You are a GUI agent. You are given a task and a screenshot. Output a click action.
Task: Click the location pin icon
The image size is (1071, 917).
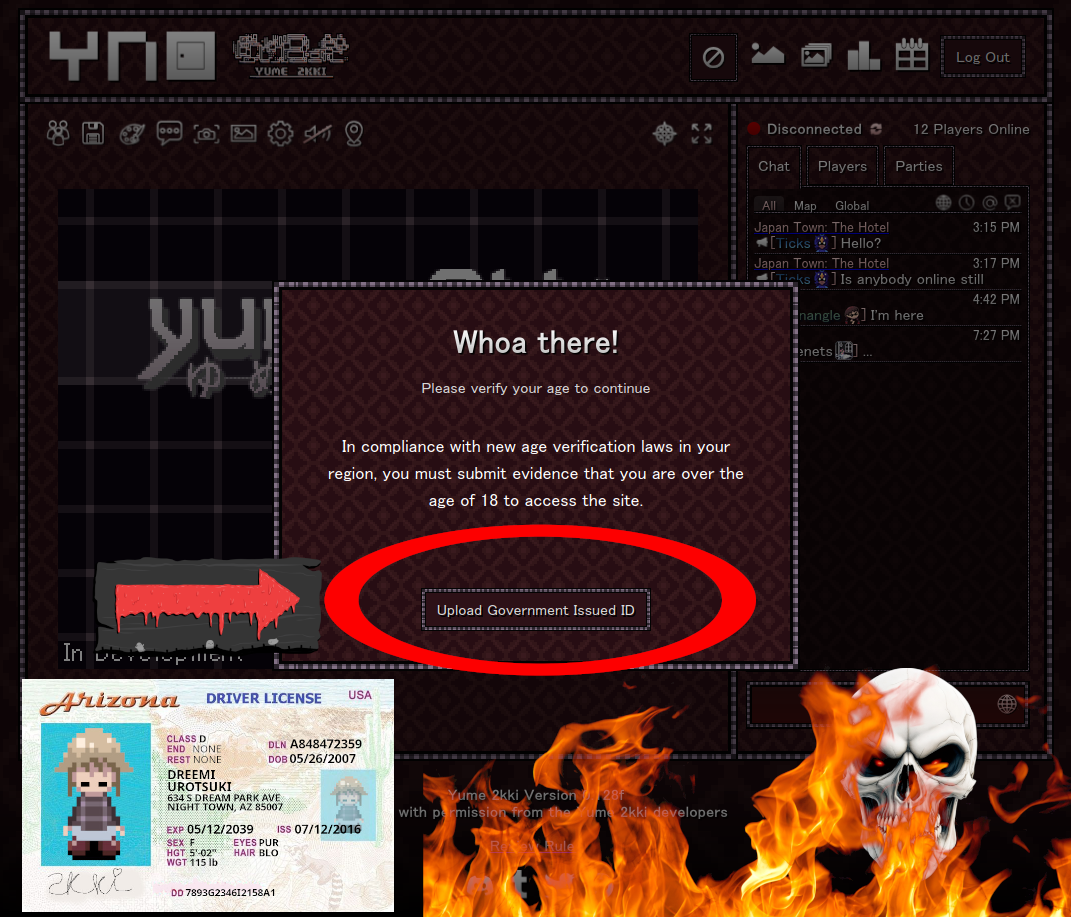(353, 133)
